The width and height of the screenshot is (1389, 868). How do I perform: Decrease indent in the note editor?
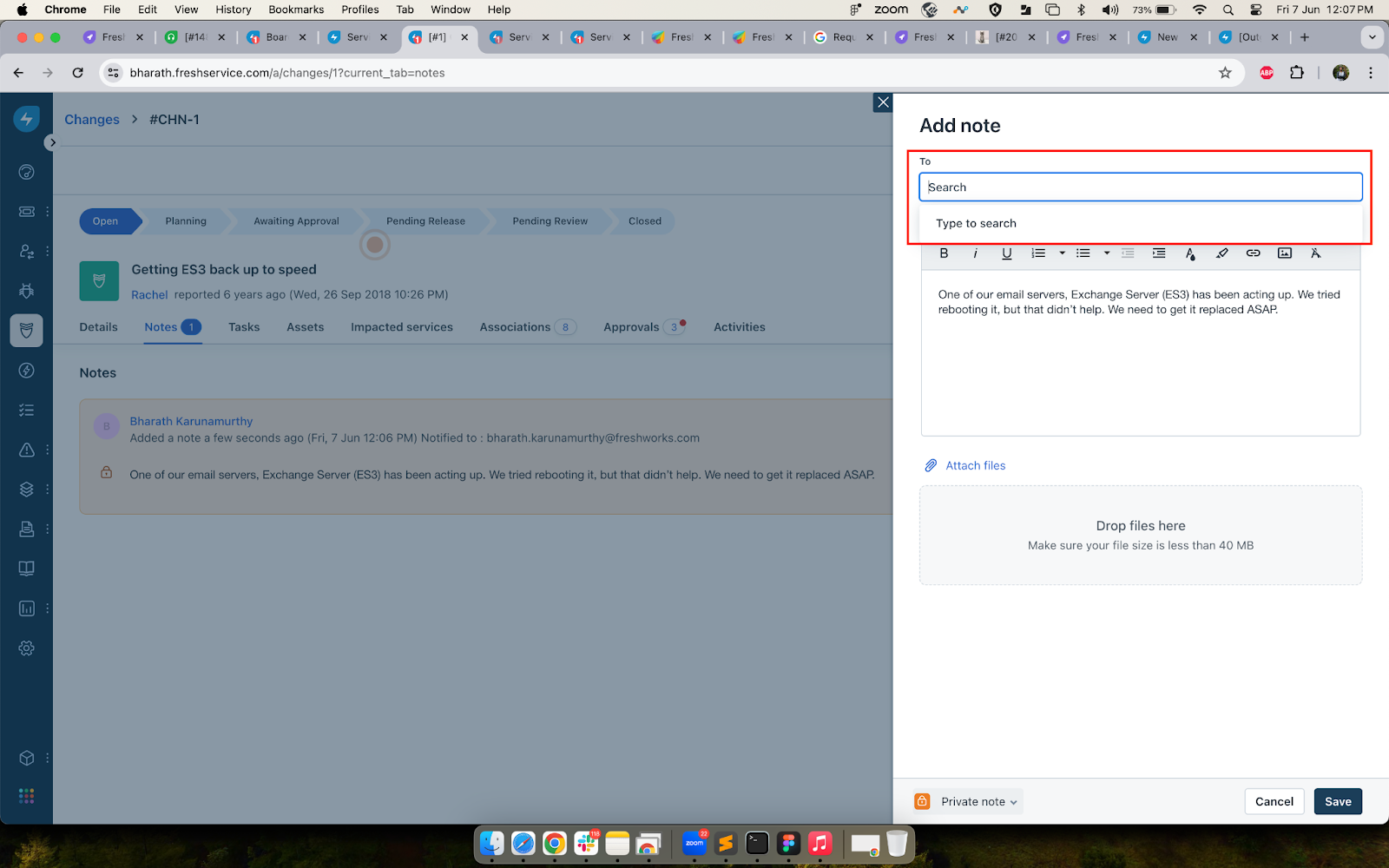(x=1128, y=253)
